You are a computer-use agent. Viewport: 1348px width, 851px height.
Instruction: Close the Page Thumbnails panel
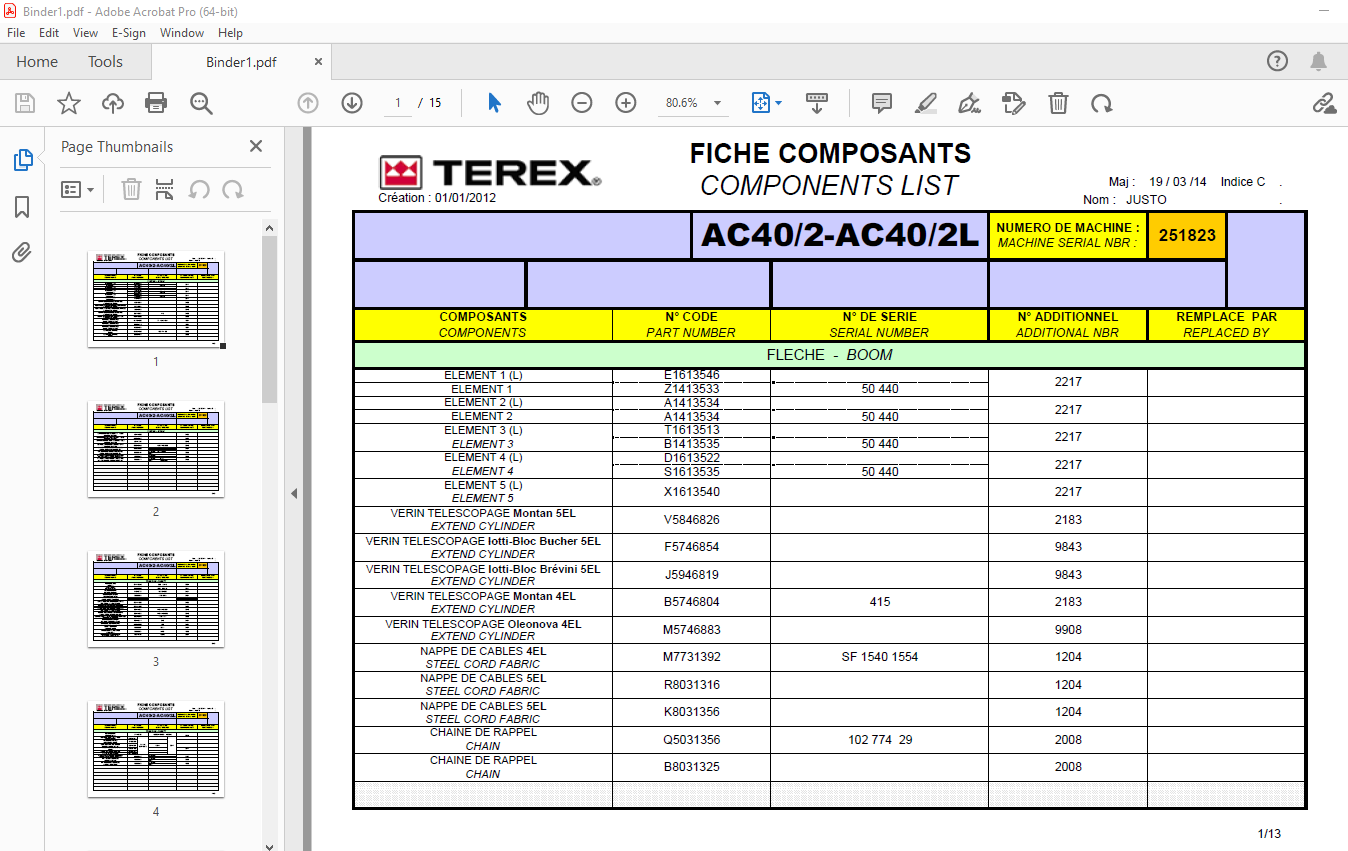(x=256, y=146)
